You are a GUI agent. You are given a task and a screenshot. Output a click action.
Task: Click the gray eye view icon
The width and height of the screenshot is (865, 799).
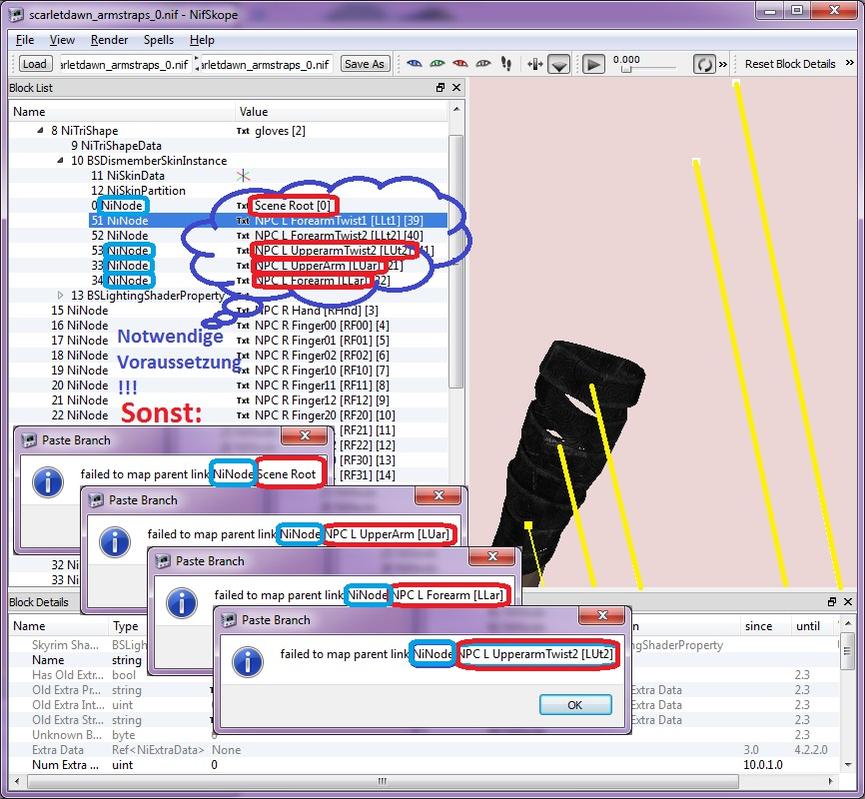pyautogui.click(x=483, y=64)
